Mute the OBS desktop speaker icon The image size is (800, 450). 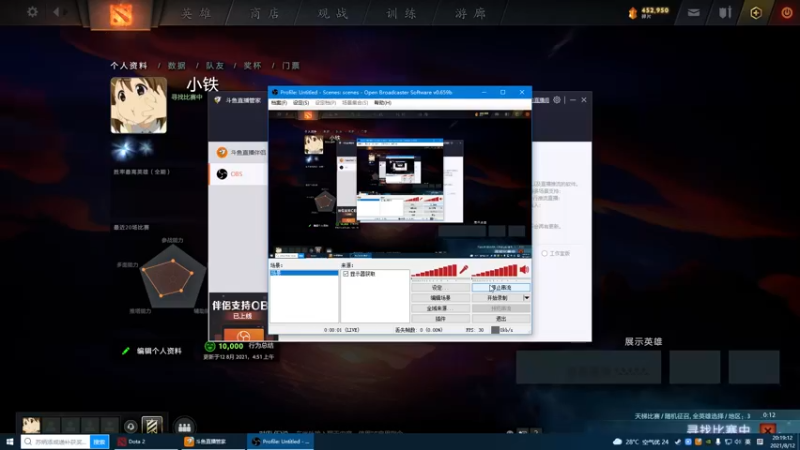pyautogui.click(x=524, y=270)
